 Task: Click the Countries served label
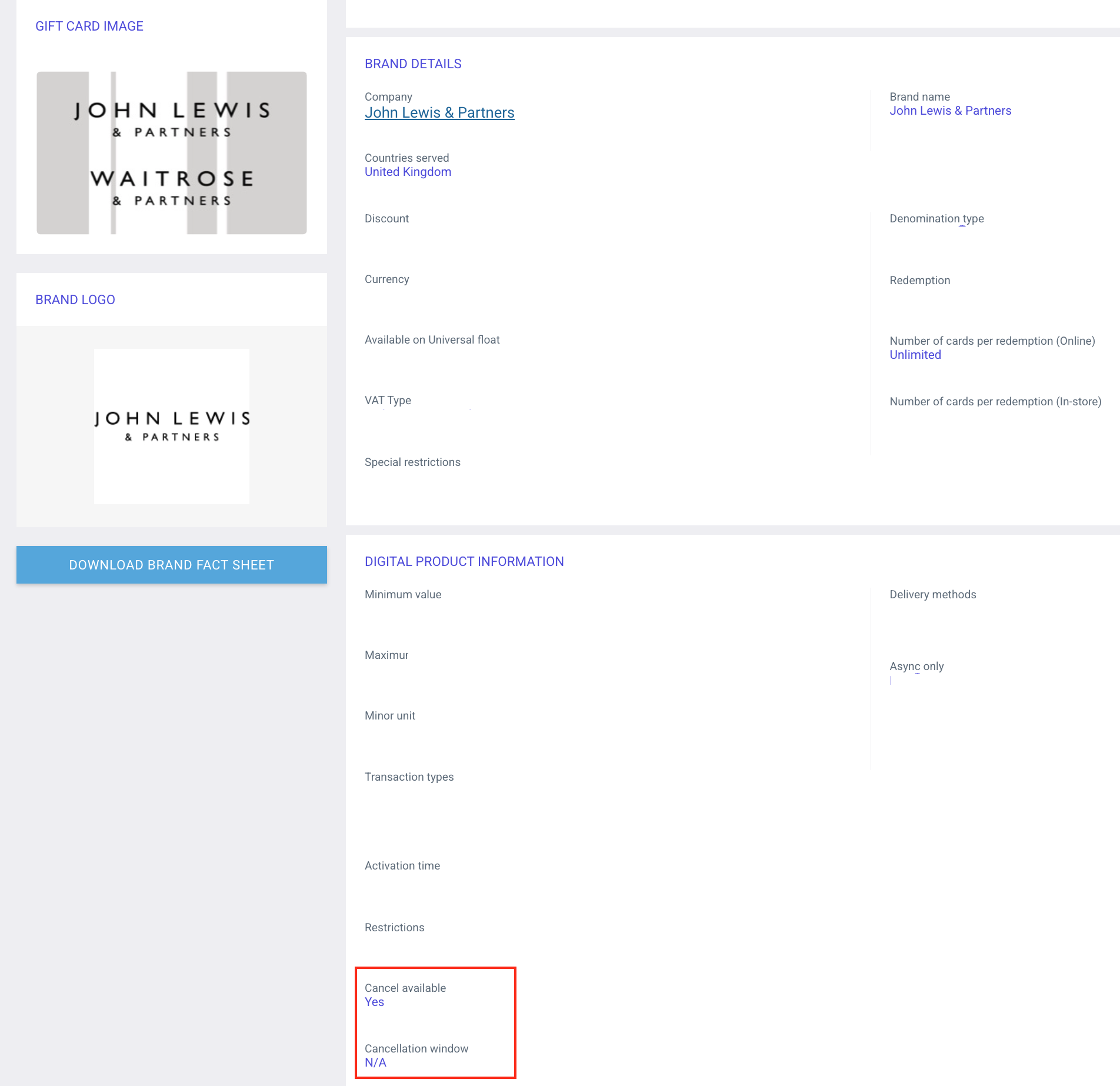406,158
